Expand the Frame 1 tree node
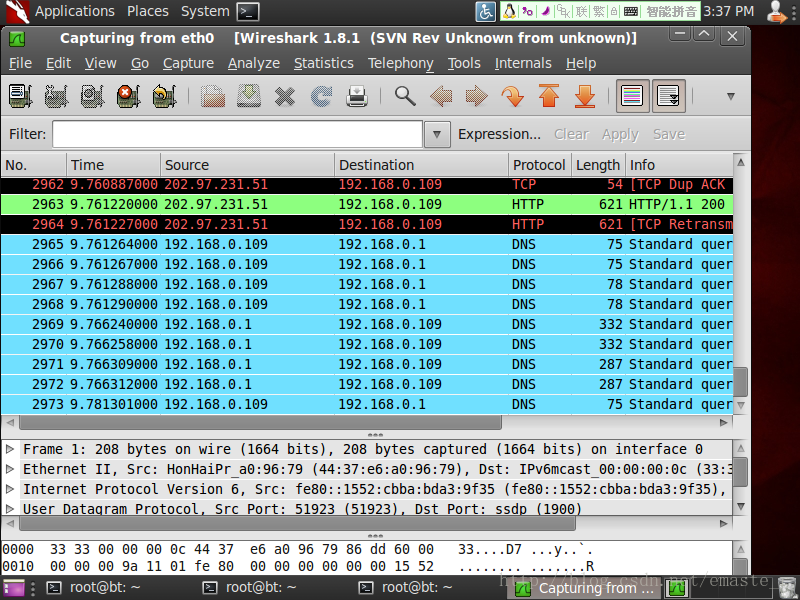800x600 pixels. pos(10,449)
